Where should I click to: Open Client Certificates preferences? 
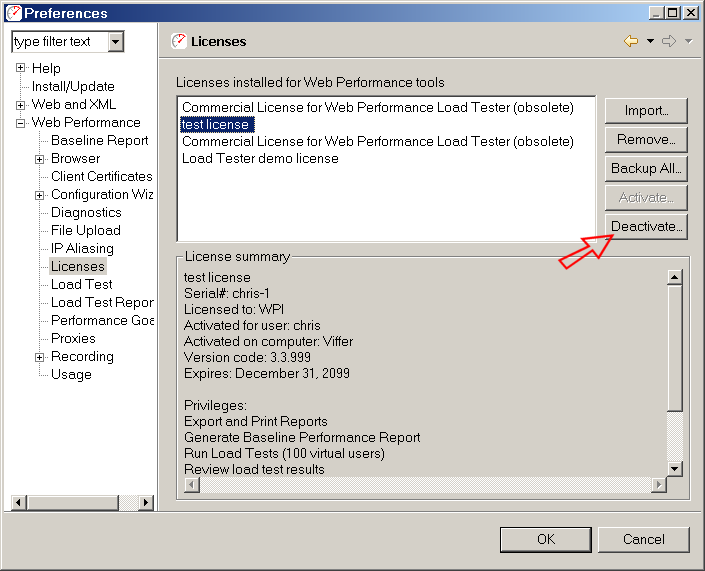click(102, 176)
